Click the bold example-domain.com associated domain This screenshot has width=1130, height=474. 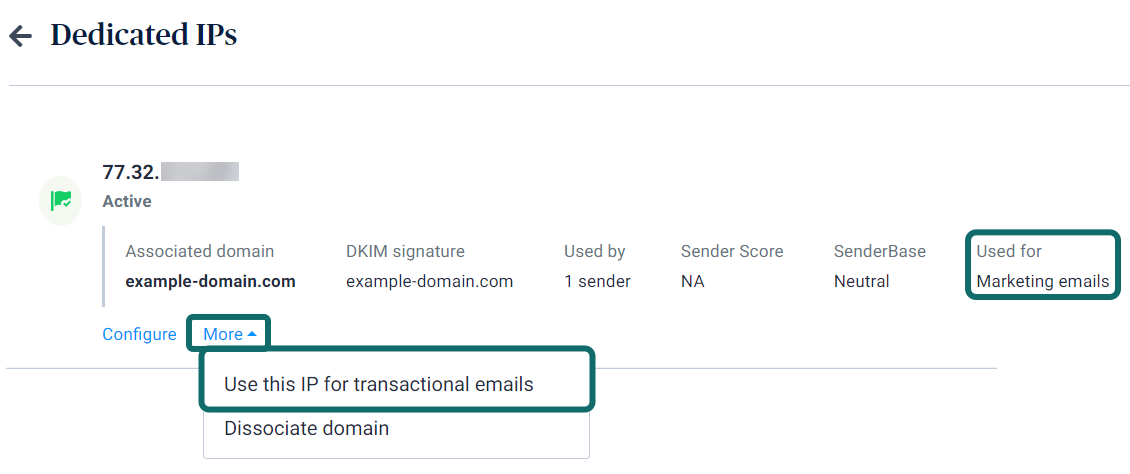(x=210, y=281)
